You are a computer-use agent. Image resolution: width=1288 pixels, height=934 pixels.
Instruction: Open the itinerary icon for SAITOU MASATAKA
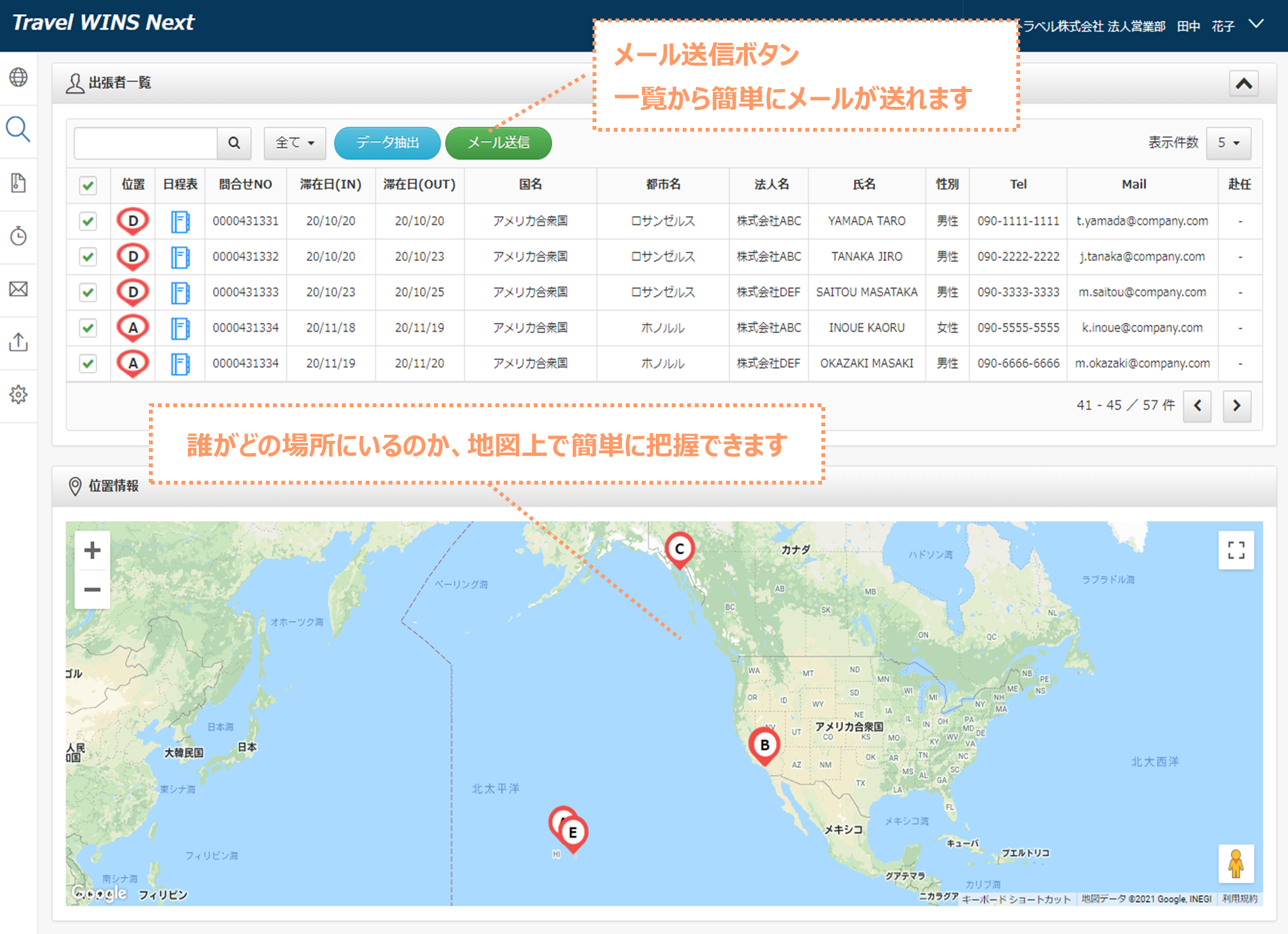click(x=180, y=293)
